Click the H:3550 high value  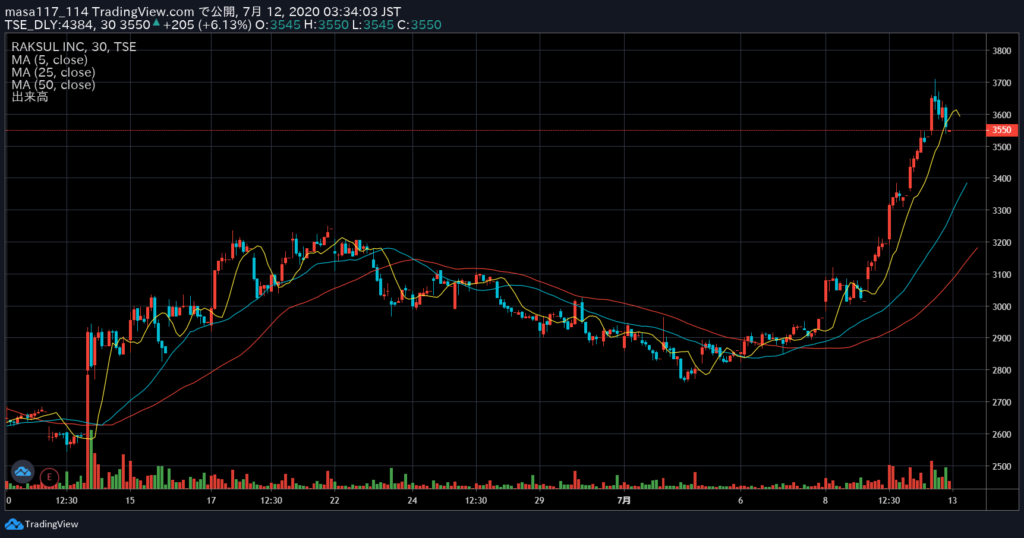327,25
